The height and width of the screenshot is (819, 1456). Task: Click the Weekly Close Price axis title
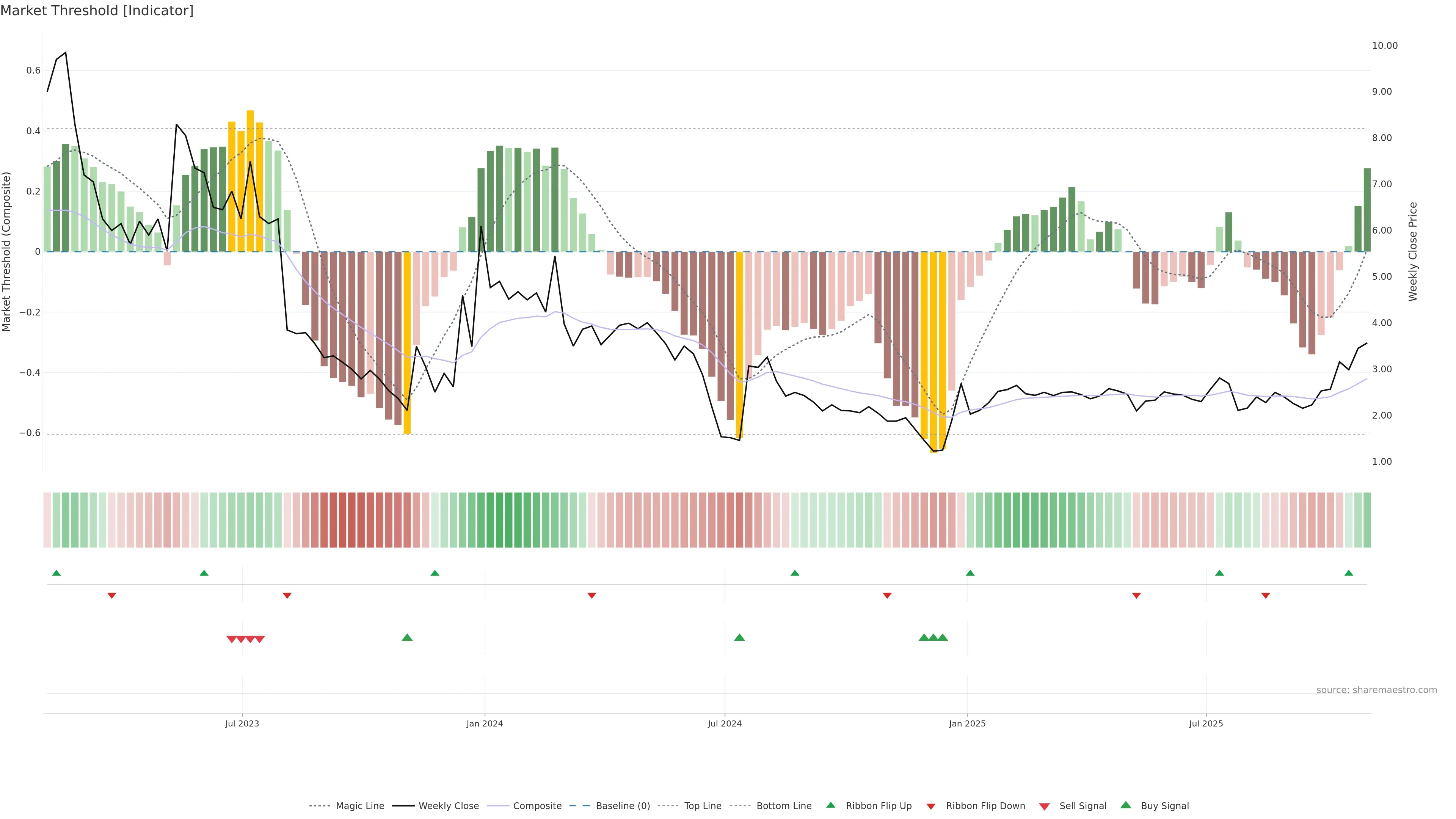point(1412,251)
